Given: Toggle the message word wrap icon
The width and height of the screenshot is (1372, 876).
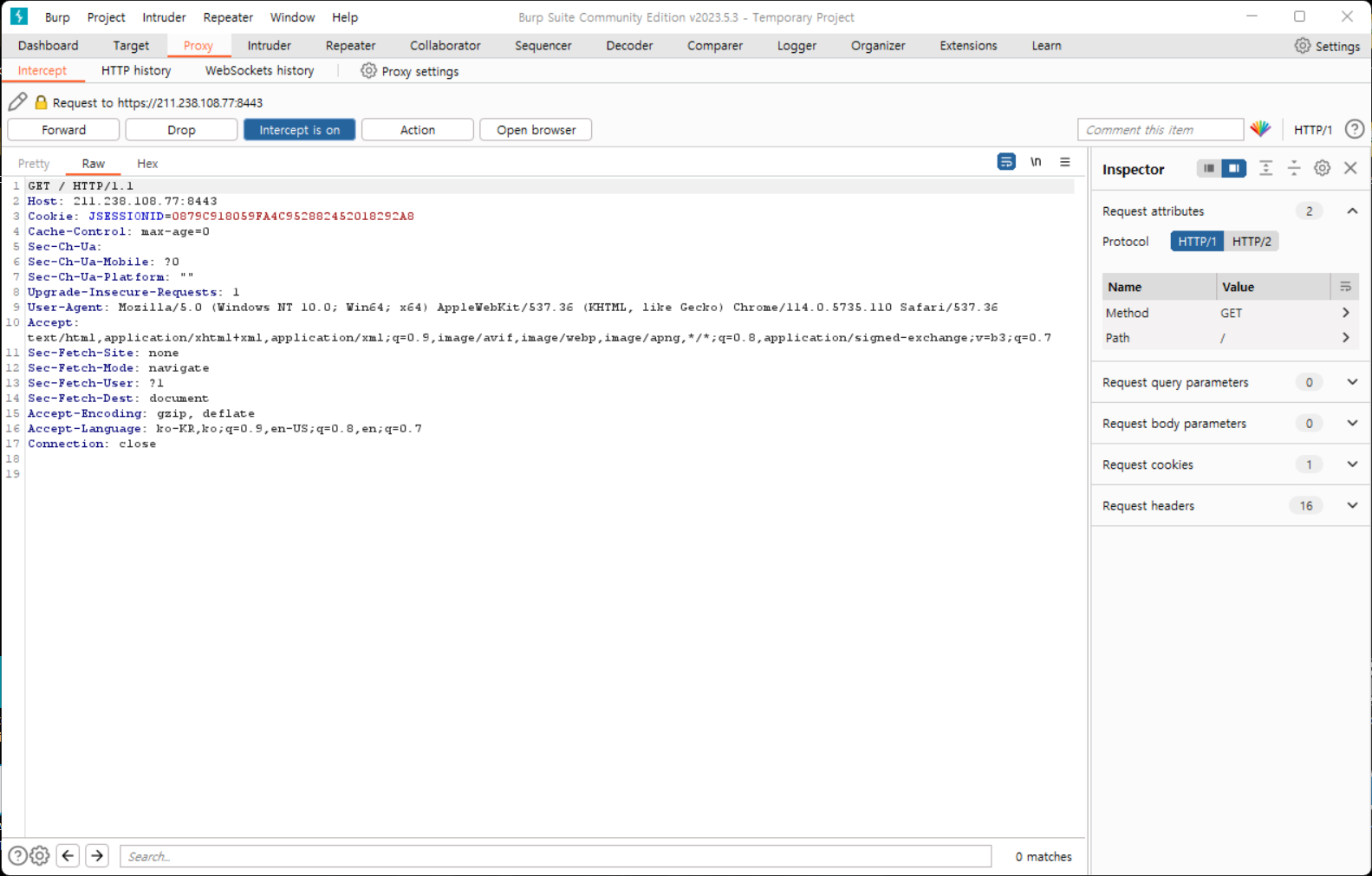Looking at the screenshot, I should (x=1005, y=162).
